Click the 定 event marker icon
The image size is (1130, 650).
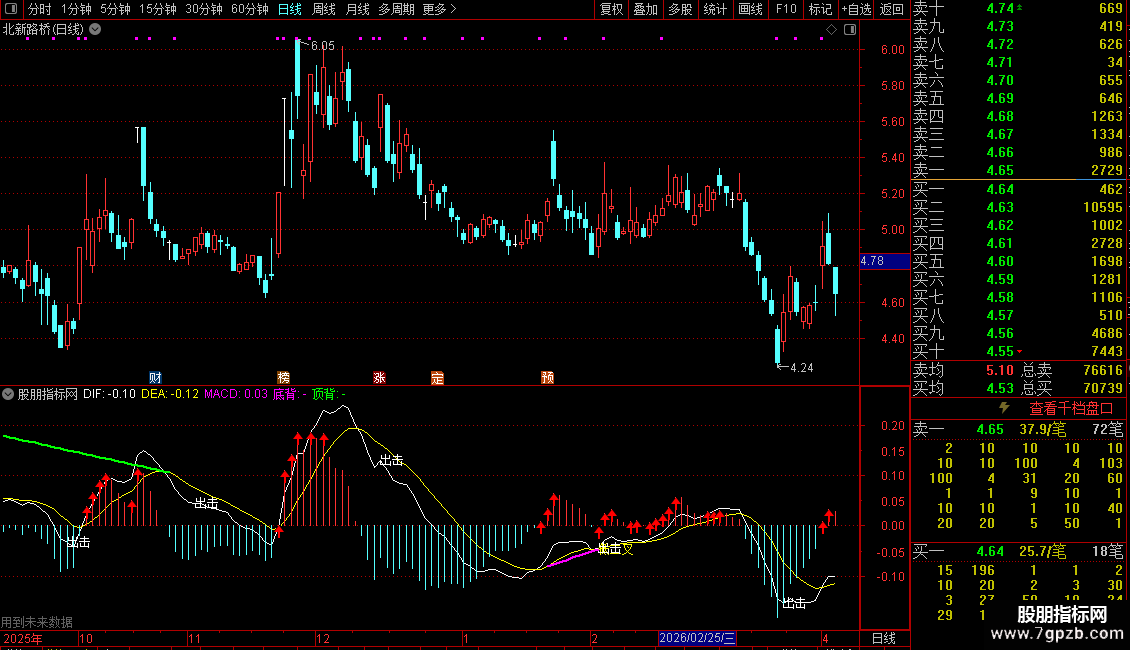click(437, 377)
